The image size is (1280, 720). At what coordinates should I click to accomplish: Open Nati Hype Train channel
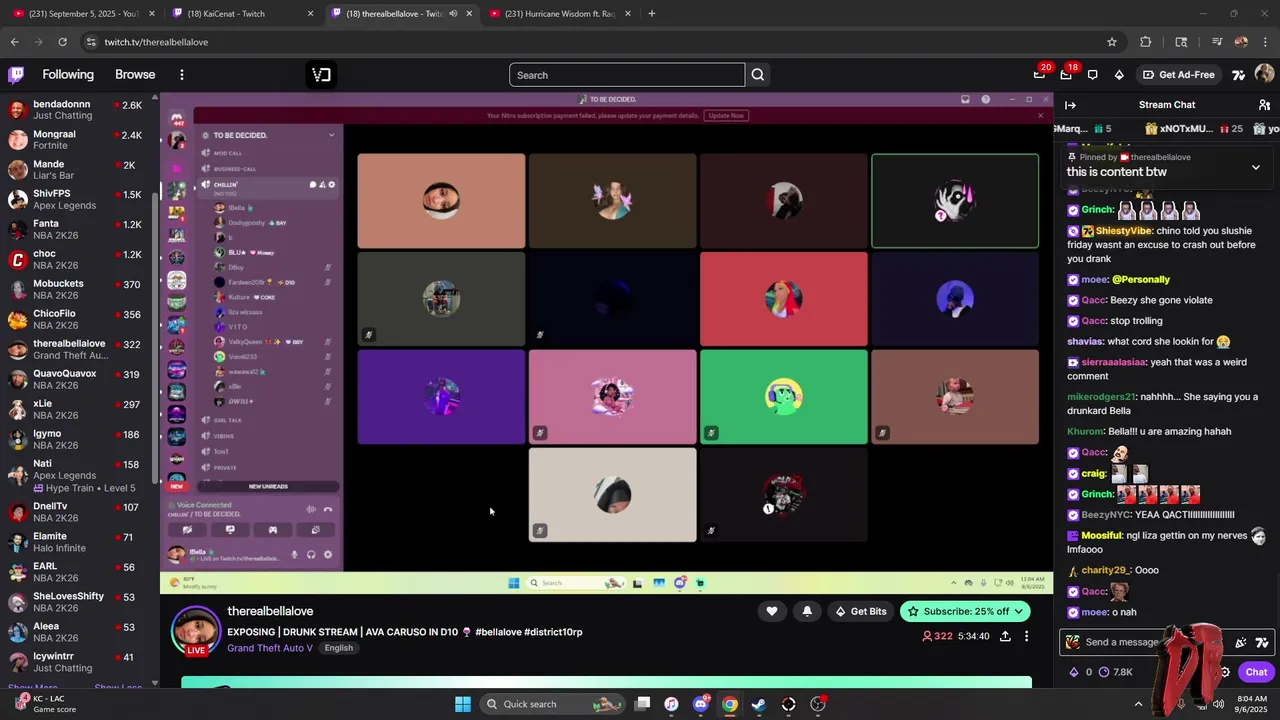[78, 476]
